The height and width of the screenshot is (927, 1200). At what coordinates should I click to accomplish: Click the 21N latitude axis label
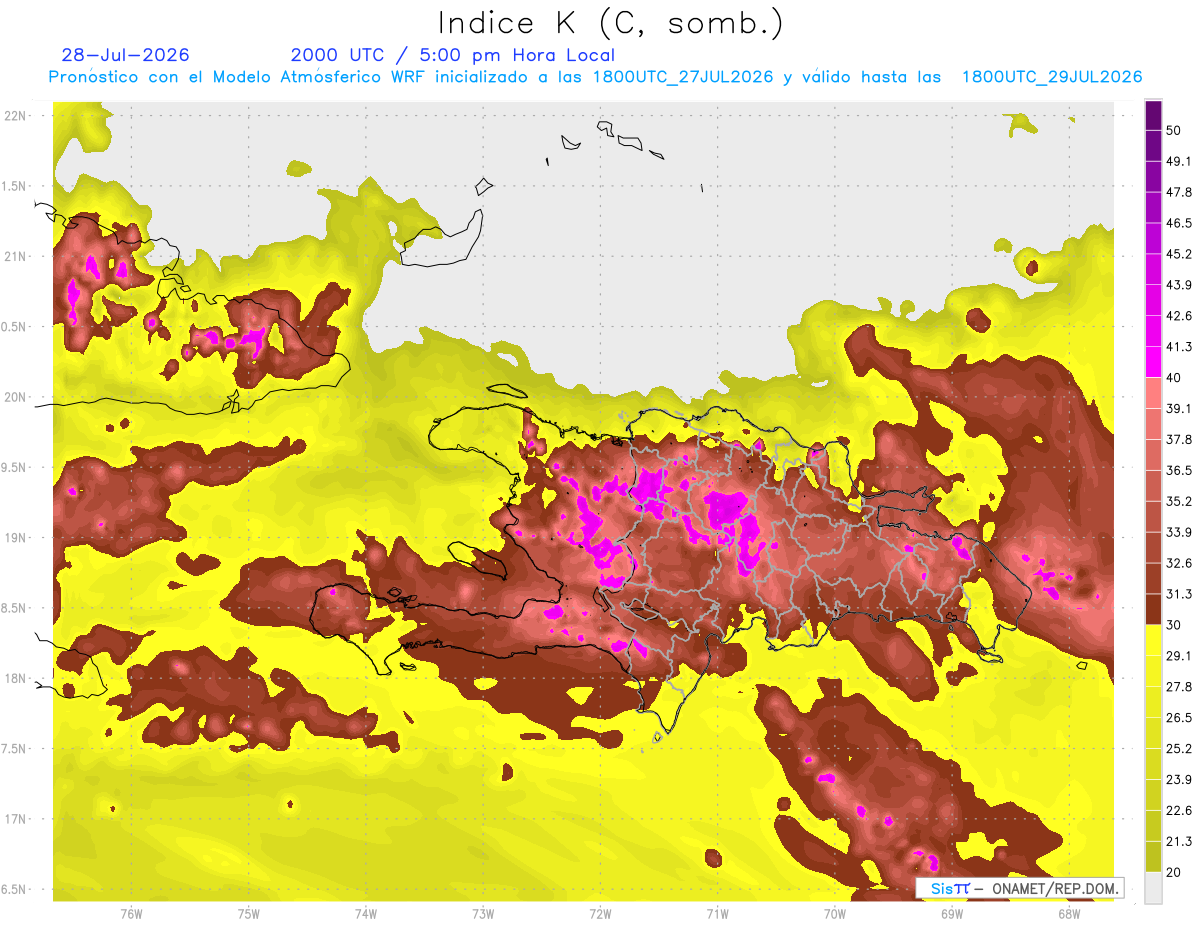[16, 256]
